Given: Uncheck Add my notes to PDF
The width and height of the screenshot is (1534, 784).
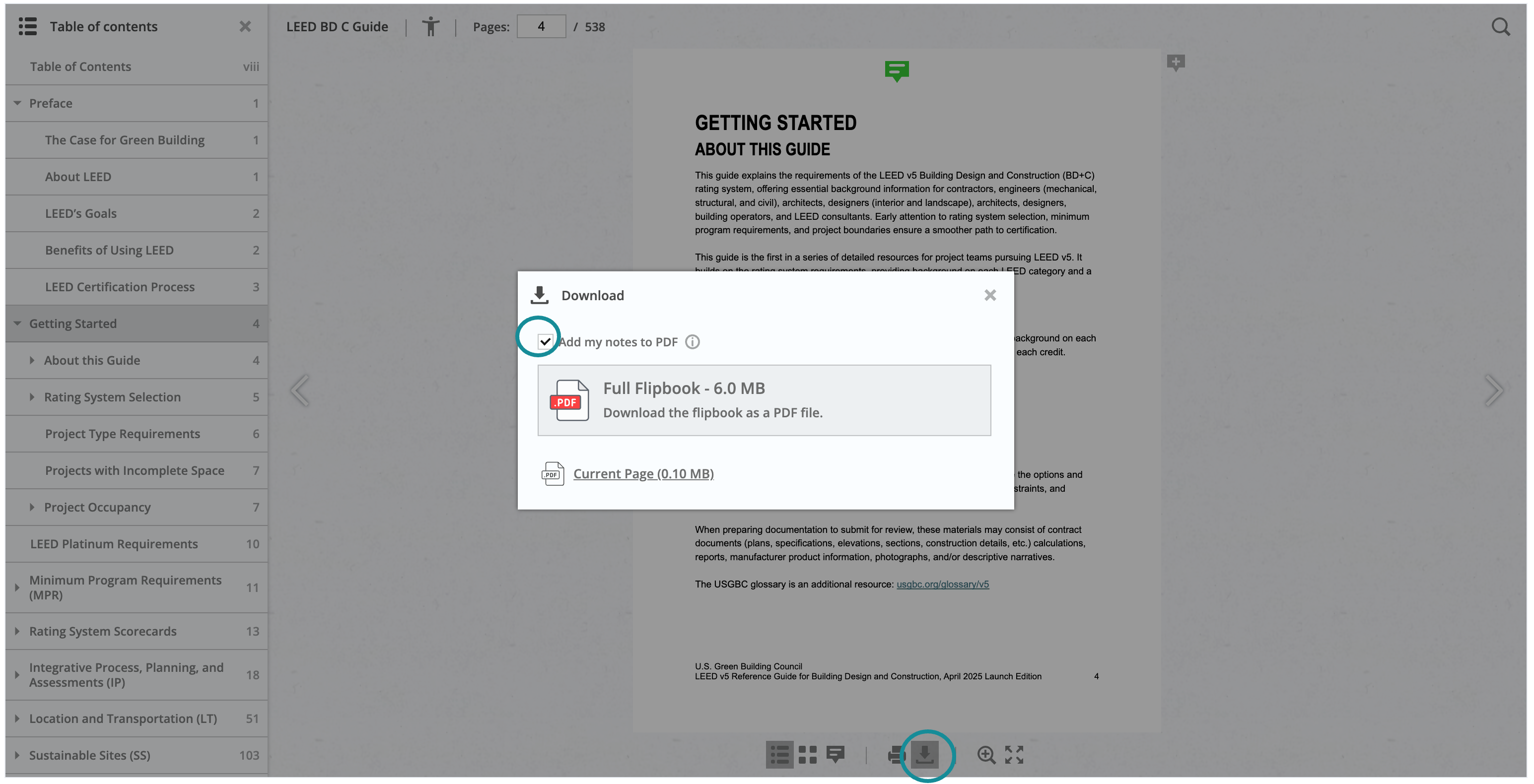Looking at the screenshot, I should click(x=545, y=342).
